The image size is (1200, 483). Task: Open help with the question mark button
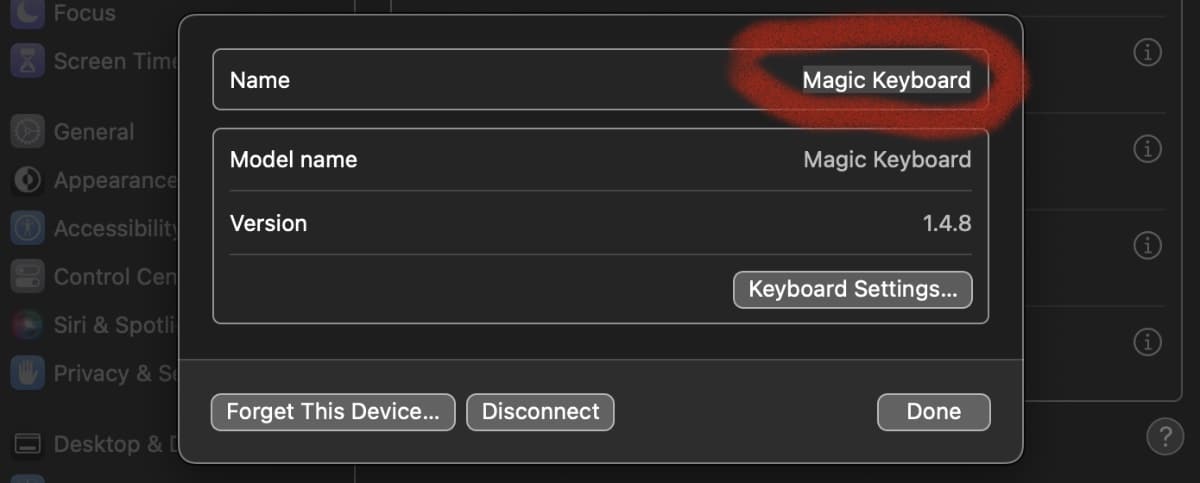tap(1164, 436)
